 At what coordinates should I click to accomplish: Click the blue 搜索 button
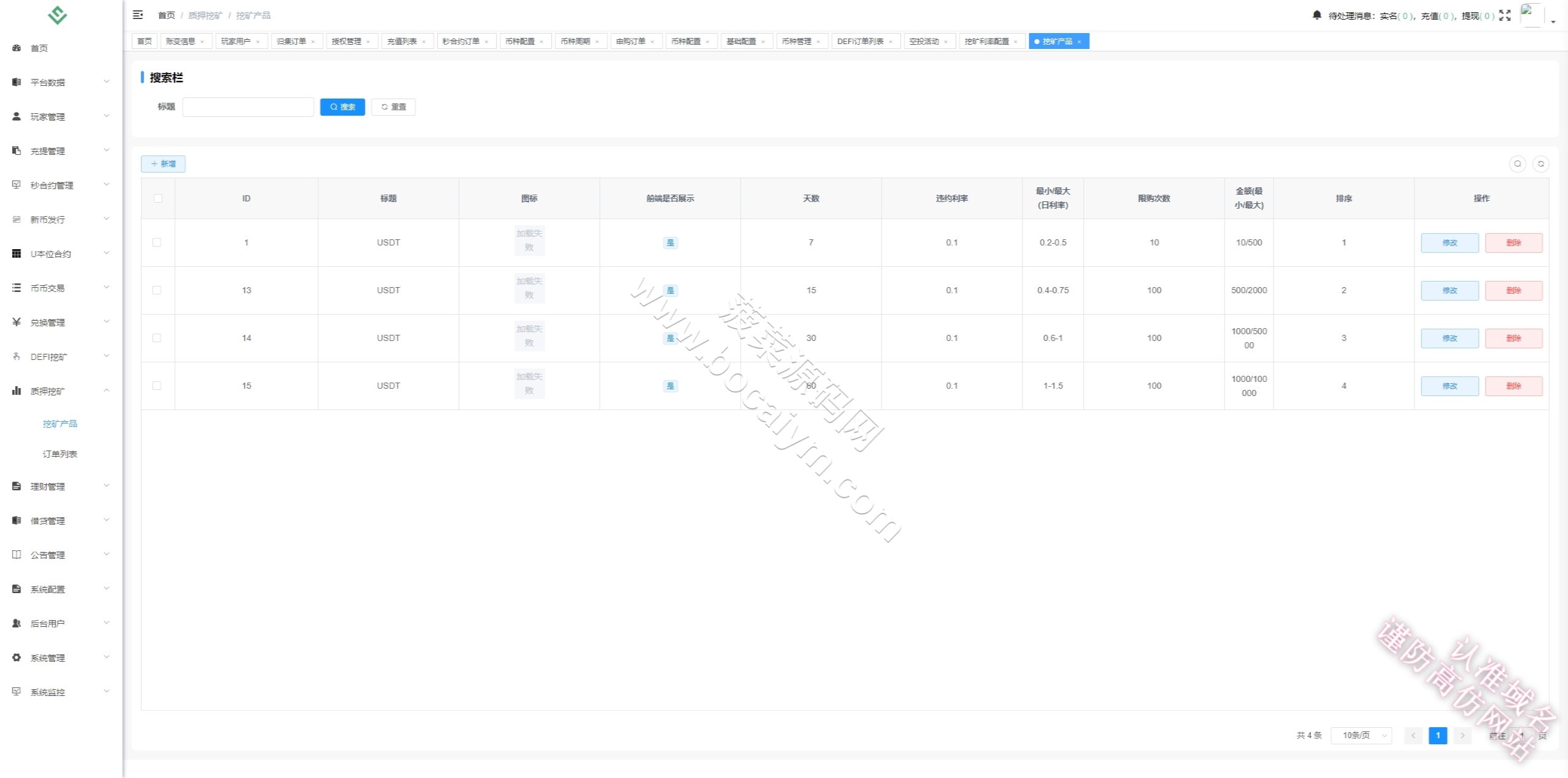342,107
